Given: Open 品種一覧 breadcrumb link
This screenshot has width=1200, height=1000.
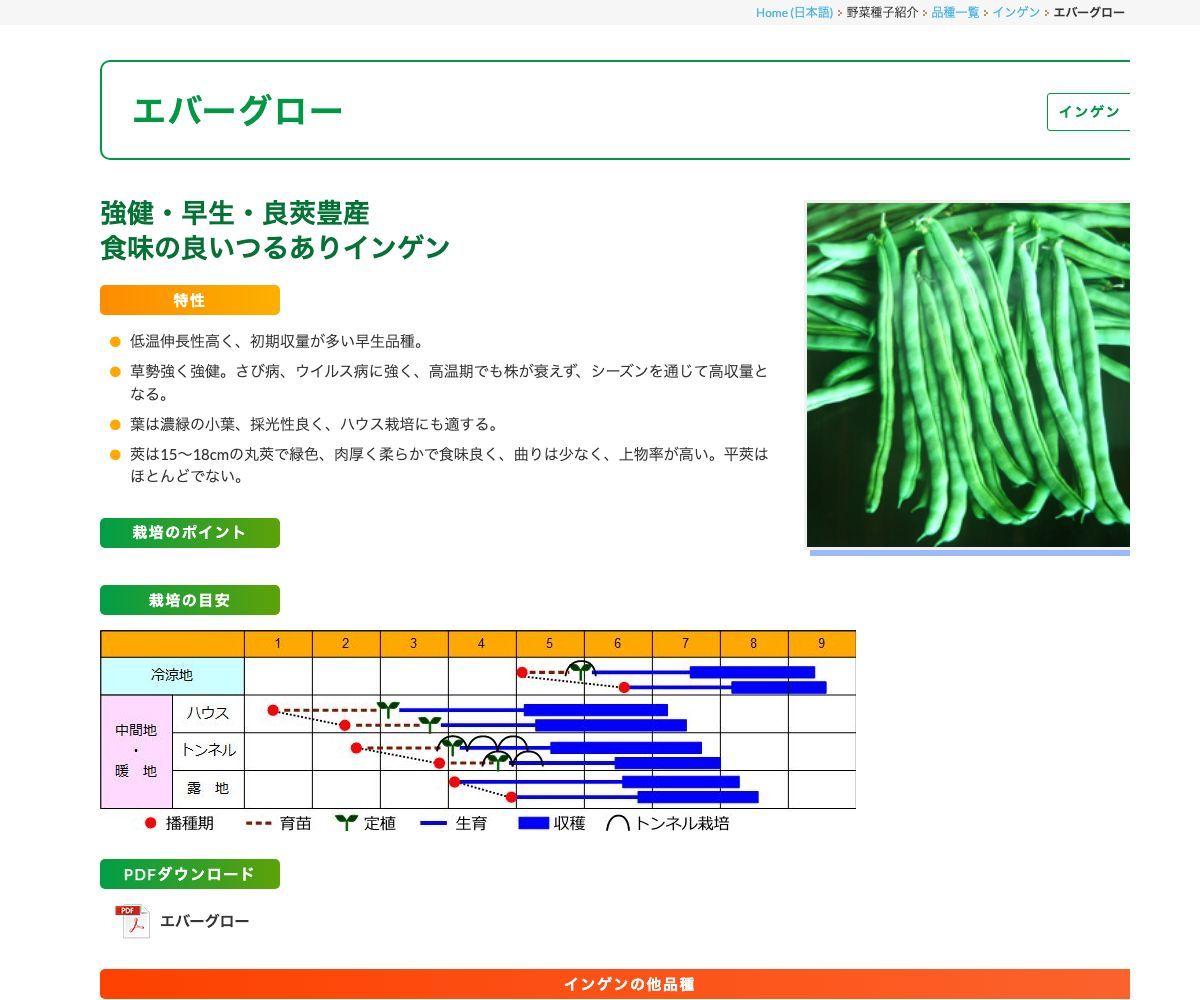Looking at the screenshot, I should (x=955, y=12).
